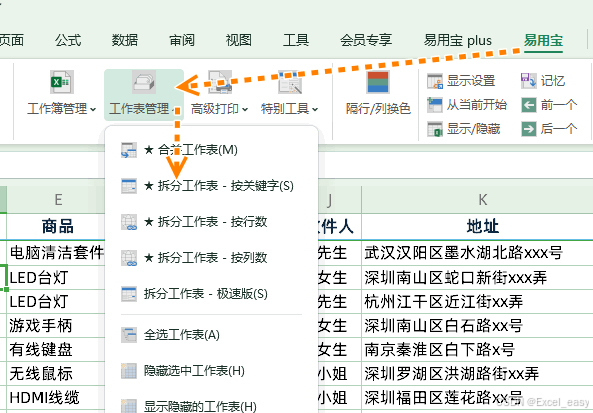Viewport: 593px width, 413px height.
Task: Open the 会员专享 ribbon tab
Action: pos(366,40)
